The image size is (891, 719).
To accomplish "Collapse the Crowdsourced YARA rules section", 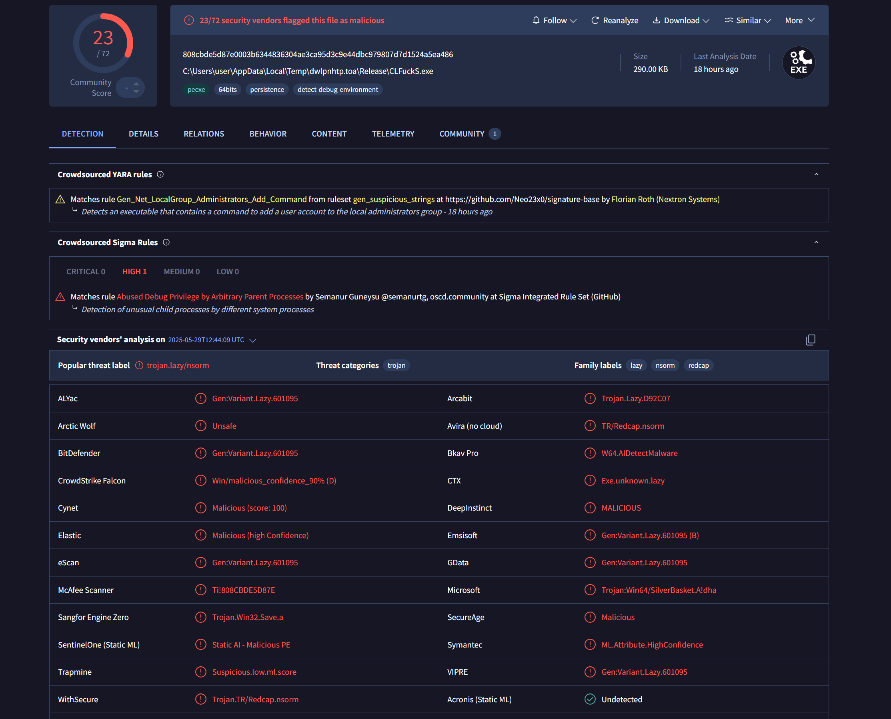I will click(816, 174).
